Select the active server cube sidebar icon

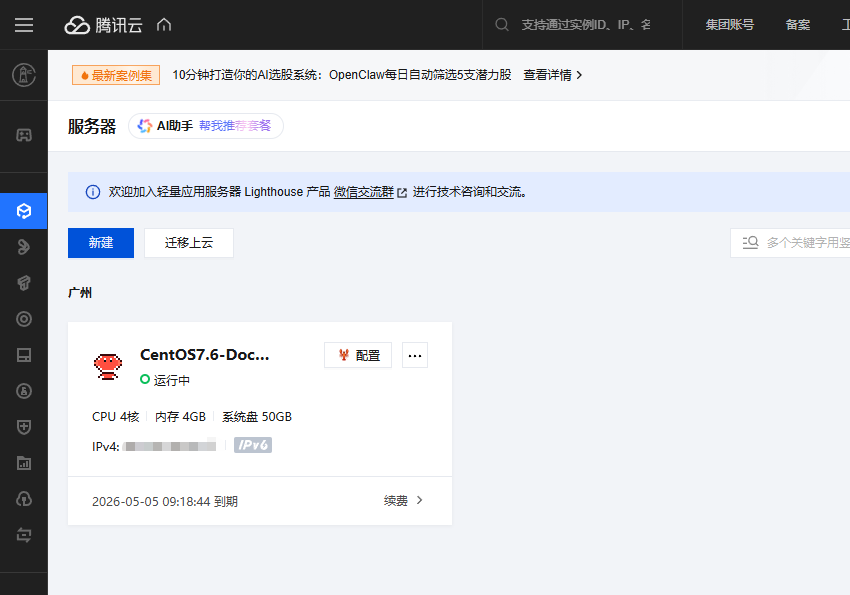(x=24, y=211)
